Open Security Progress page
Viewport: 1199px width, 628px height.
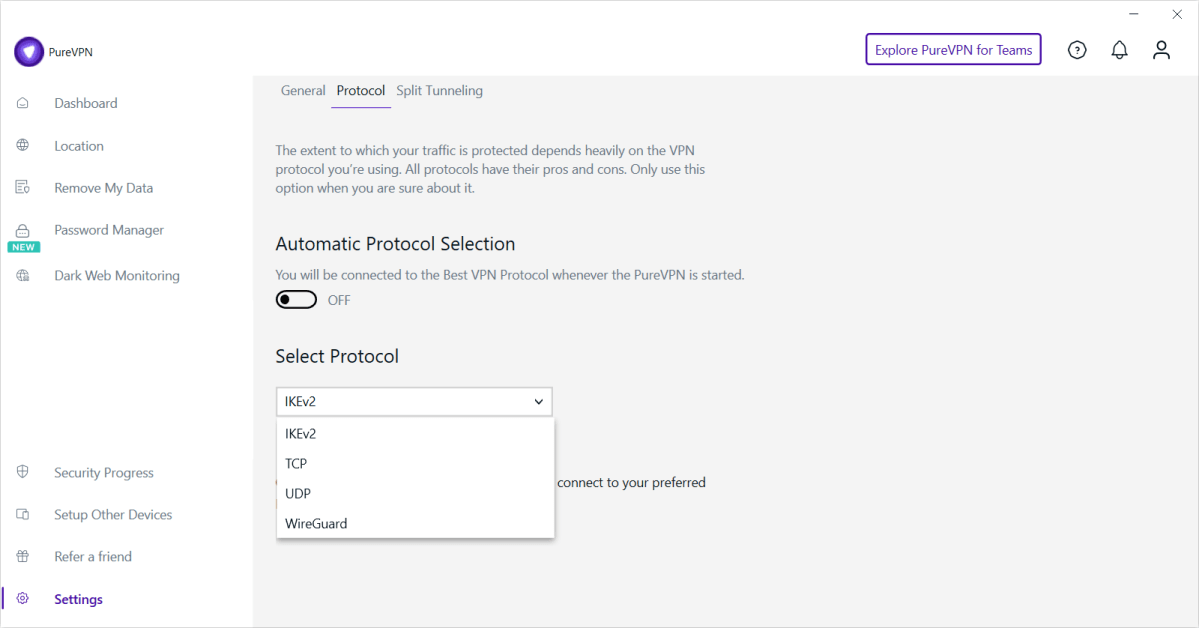(x=103, y=473)
